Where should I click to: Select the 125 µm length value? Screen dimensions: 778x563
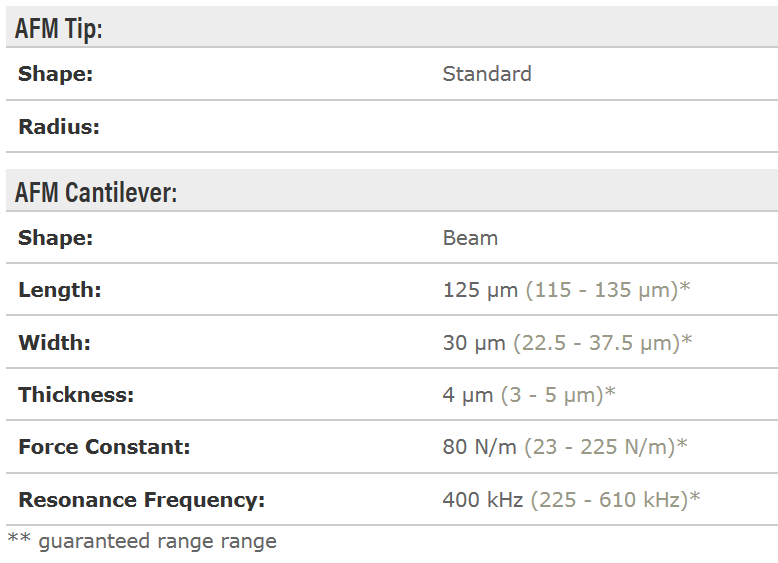pyautogui.click(x=480, y=290)
